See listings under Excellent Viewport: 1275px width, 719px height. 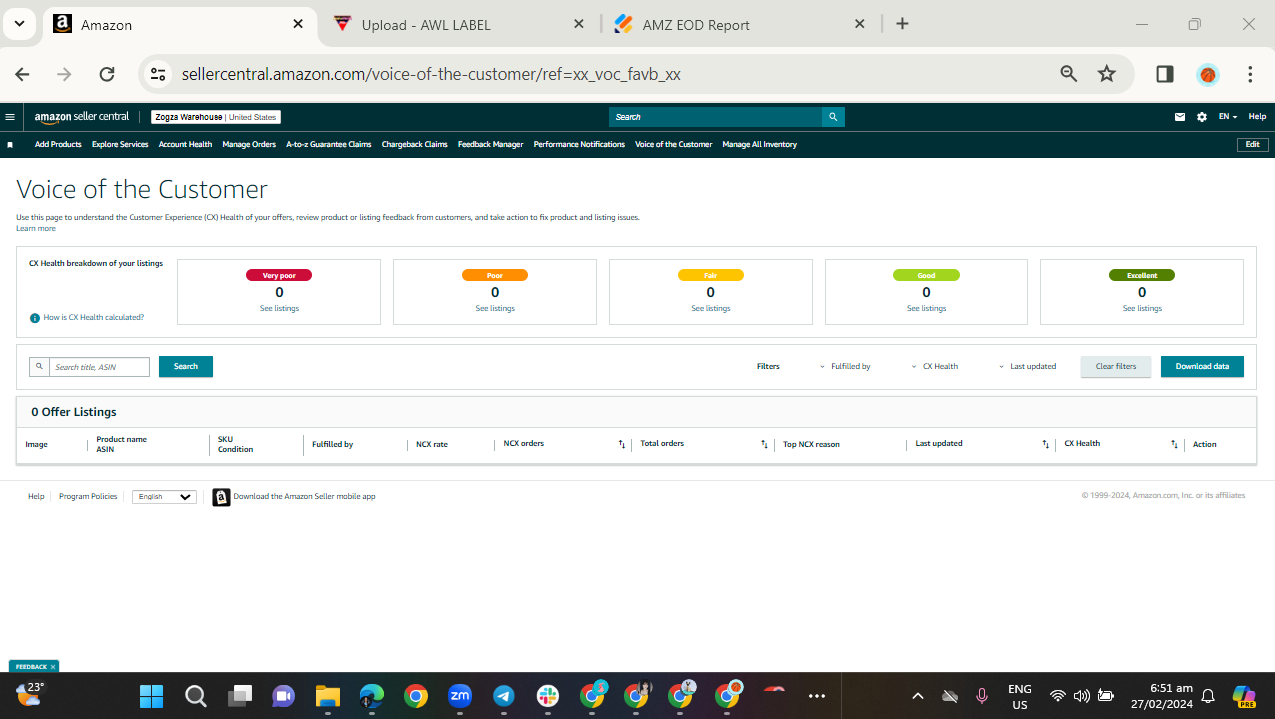tap(1142, 309)
